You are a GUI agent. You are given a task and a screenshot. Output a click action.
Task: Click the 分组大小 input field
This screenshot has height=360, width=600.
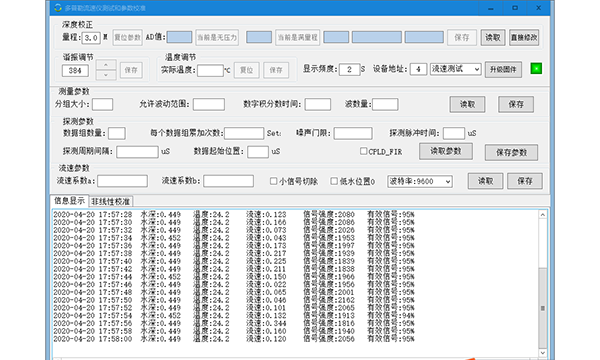coord(103,104)
